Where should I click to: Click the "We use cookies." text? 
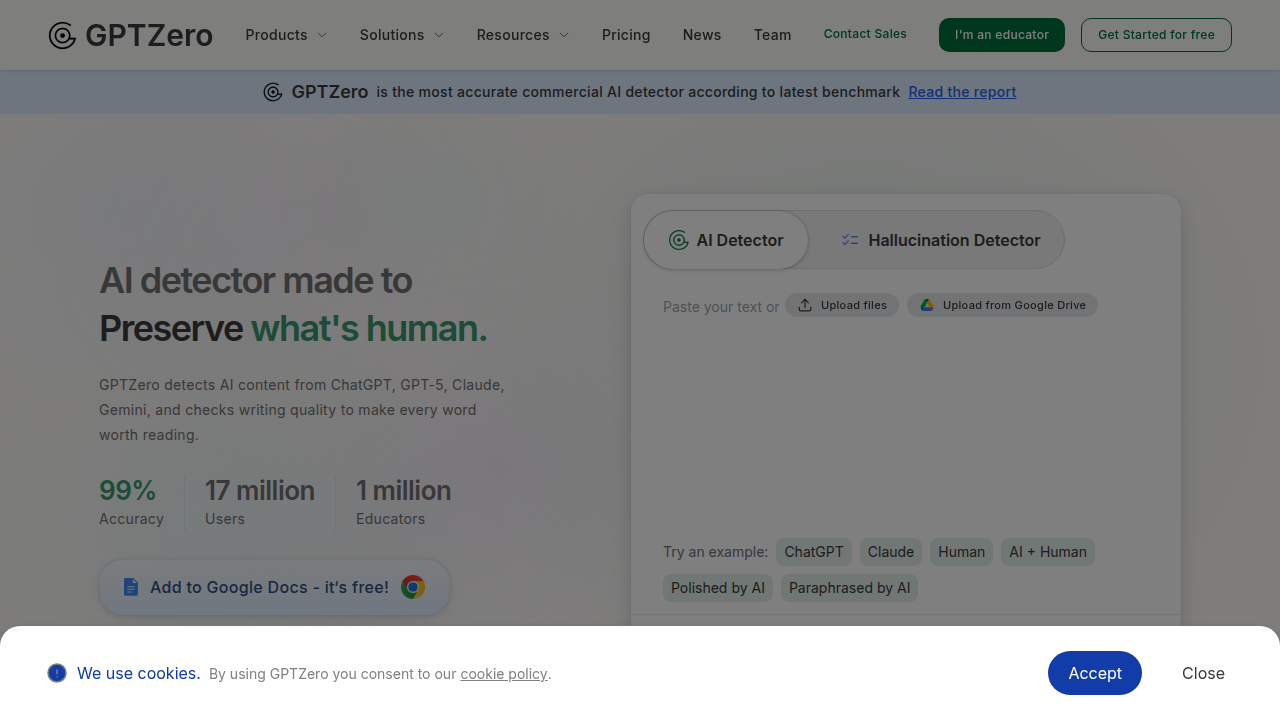(139, 673)
